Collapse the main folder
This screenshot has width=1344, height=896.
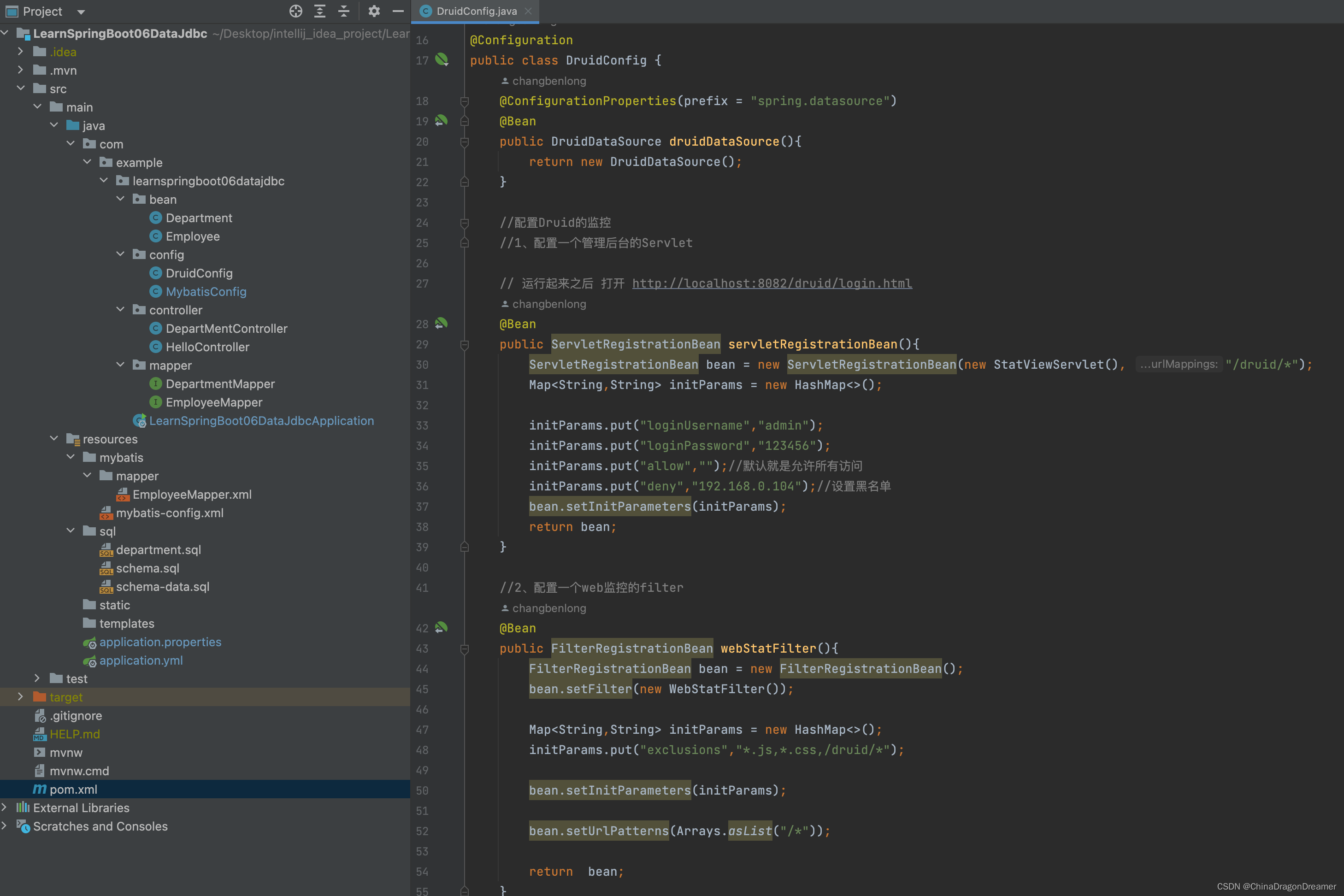point(37,107)
